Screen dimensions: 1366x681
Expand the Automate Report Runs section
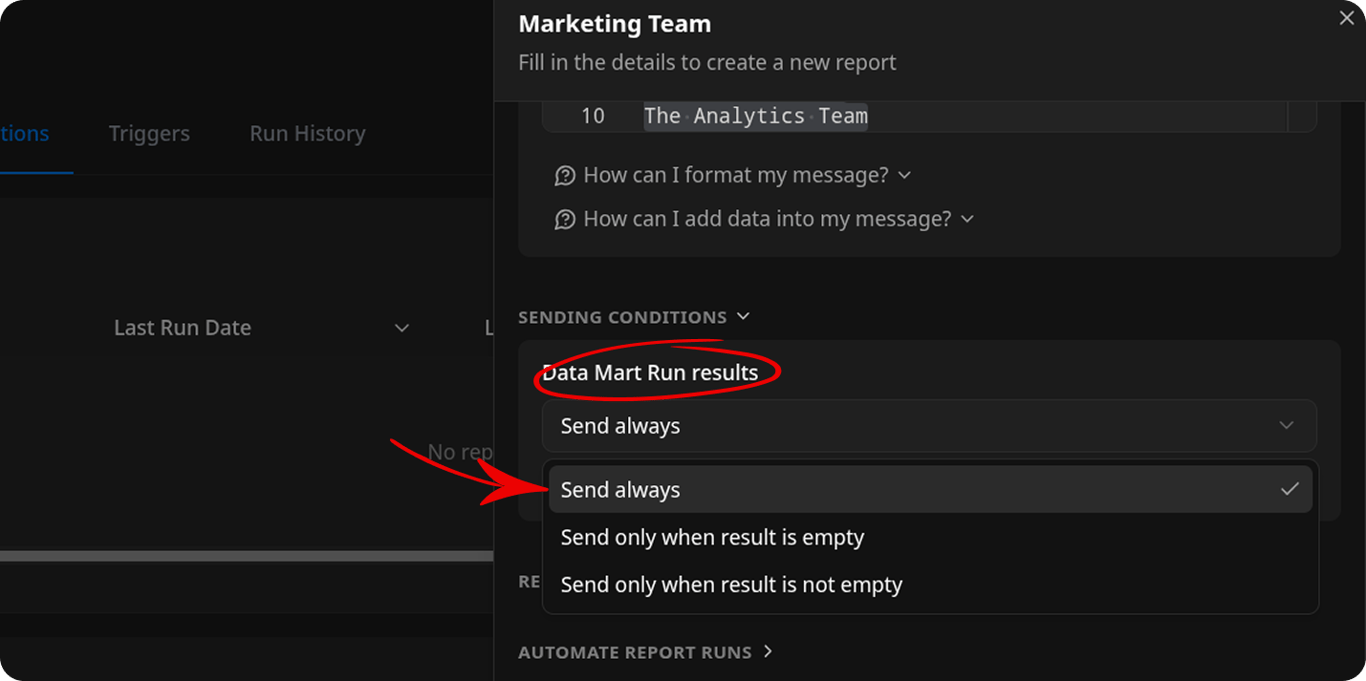tap(646, 652)
